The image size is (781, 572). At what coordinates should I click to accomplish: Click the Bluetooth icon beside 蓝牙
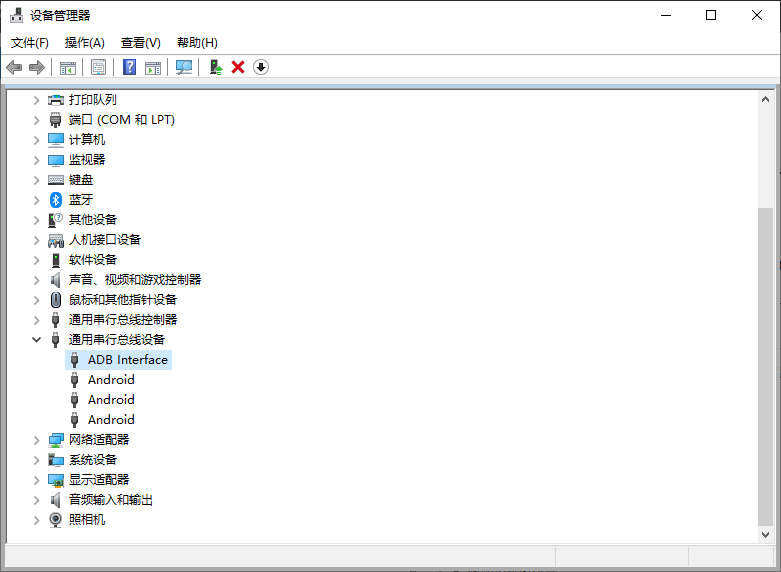pos(56,200)
